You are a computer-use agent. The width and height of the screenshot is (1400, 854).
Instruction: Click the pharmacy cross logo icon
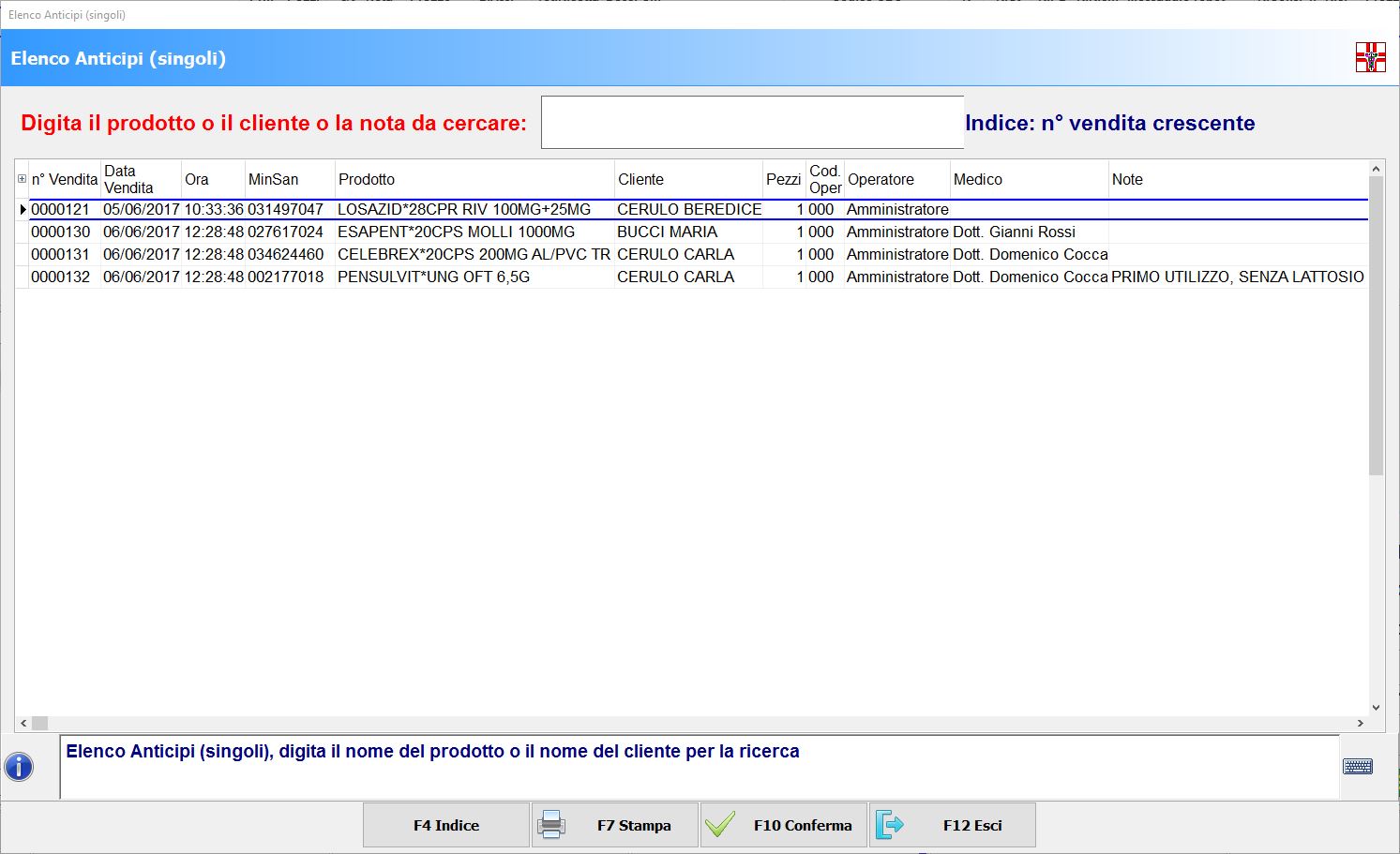(1370, 58)
